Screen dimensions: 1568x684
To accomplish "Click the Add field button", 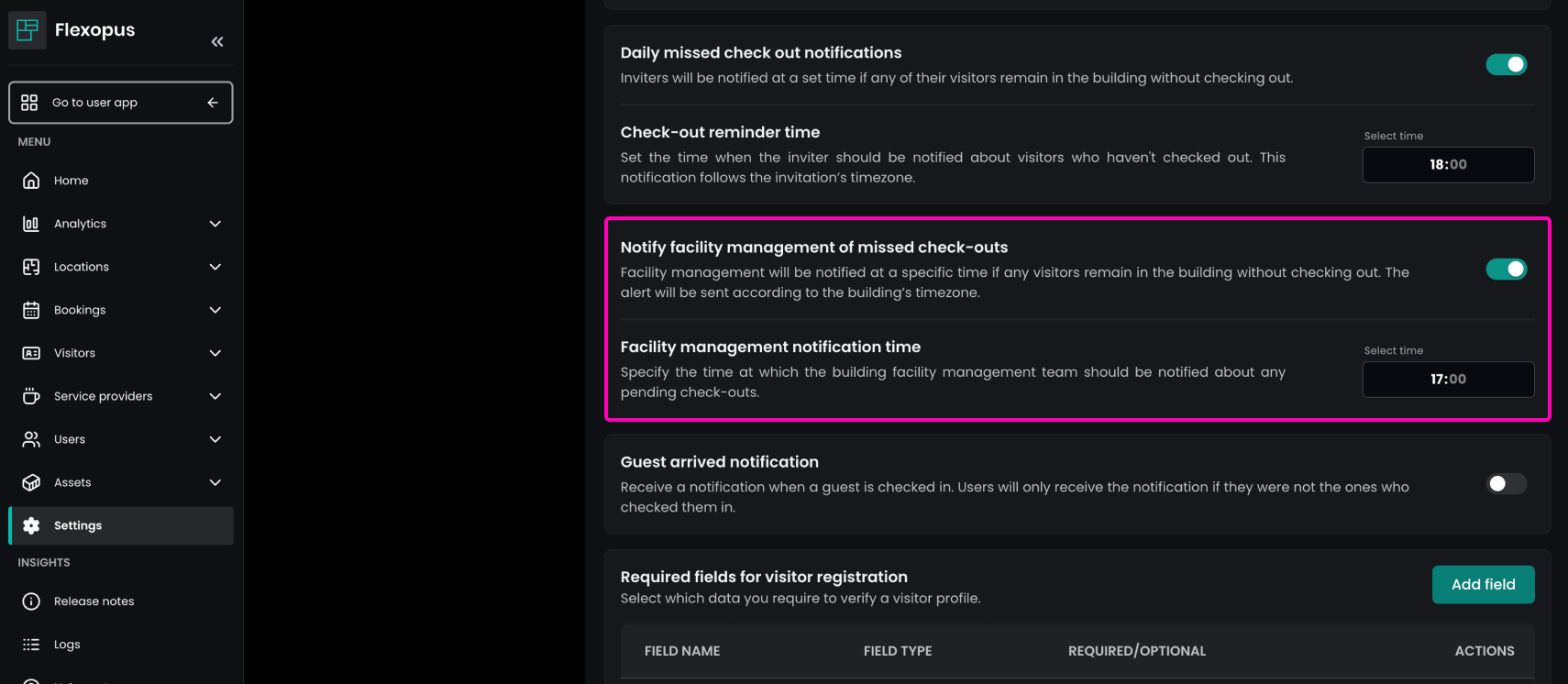I will pyautogui.click(x=1483, y=585).
